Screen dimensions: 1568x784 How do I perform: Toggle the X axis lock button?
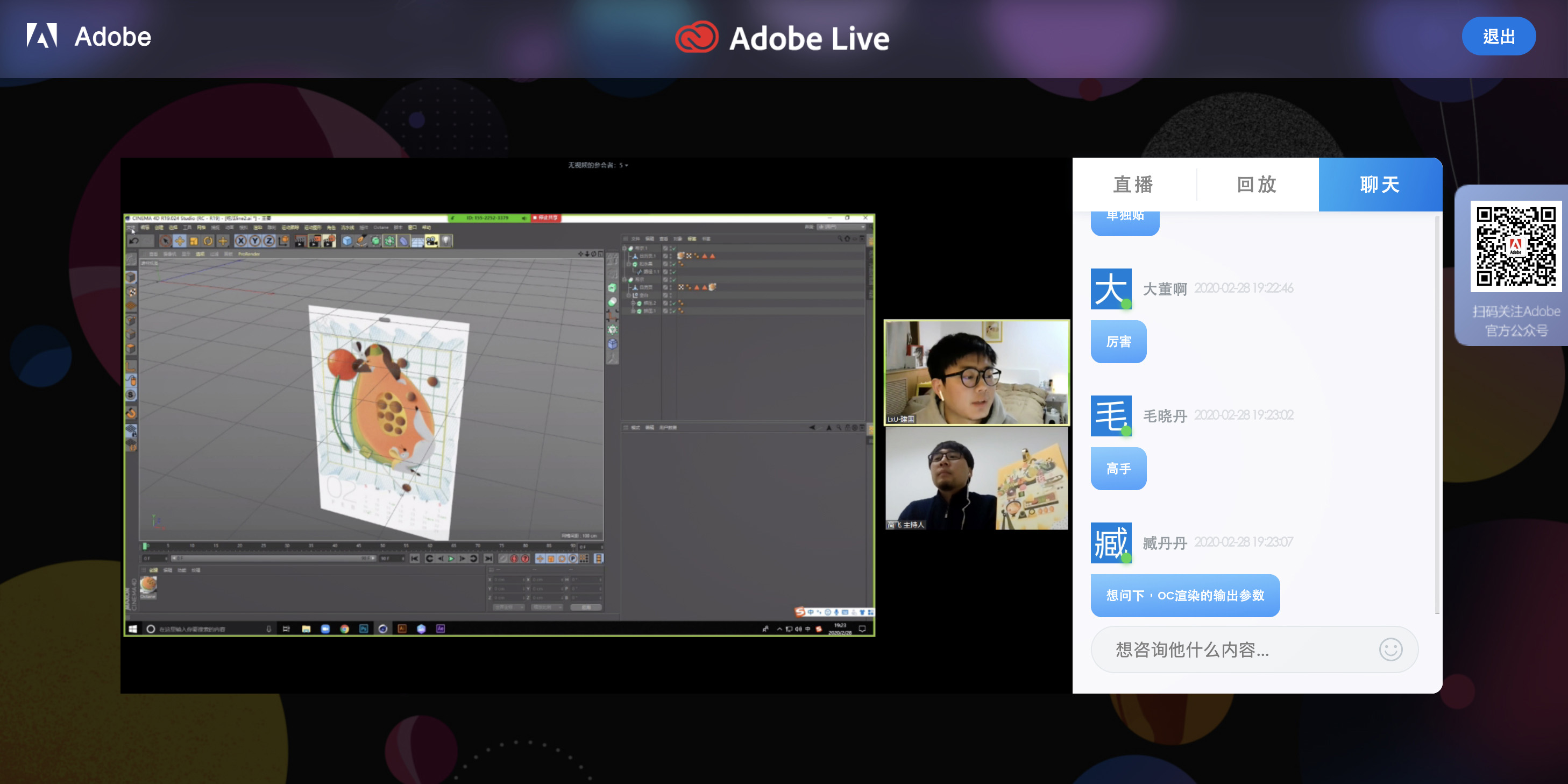click(241, 241)
